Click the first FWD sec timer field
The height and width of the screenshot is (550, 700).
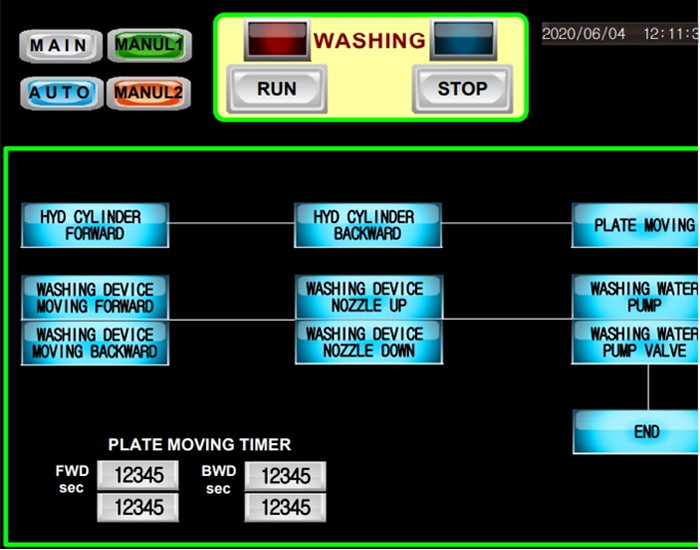139,474
